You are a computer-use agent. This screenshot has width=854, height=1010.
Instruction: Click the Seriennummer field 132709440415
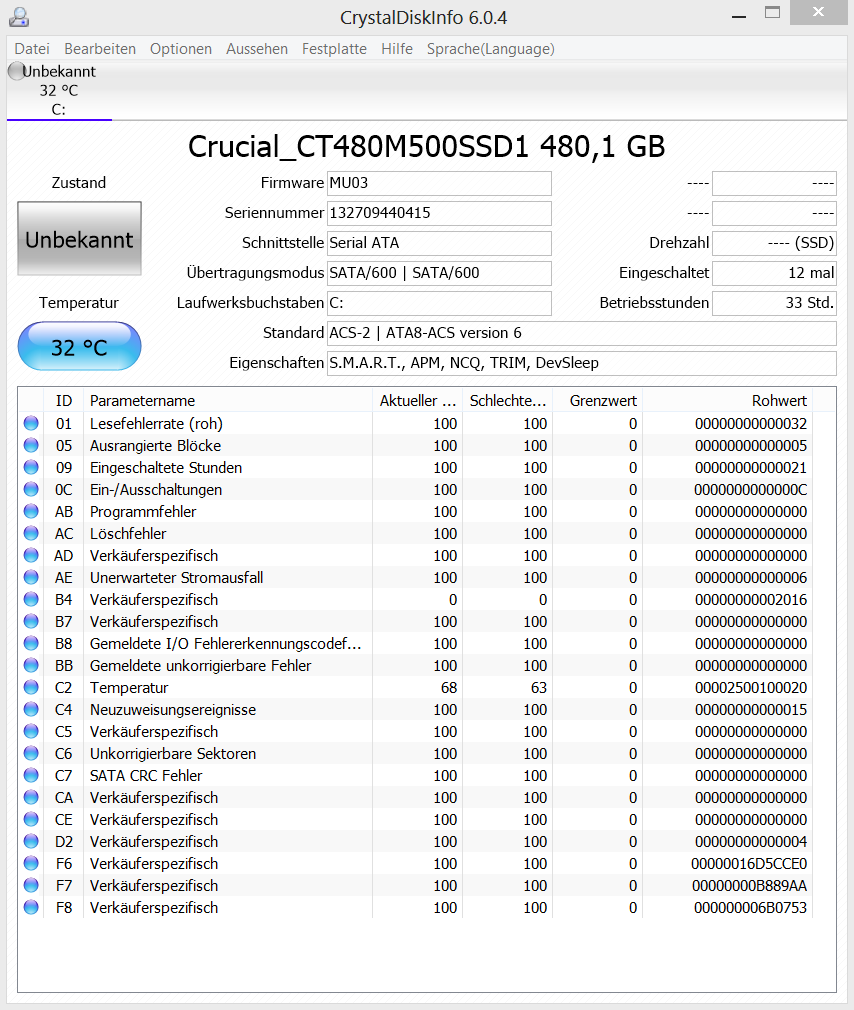click(439, 213)
